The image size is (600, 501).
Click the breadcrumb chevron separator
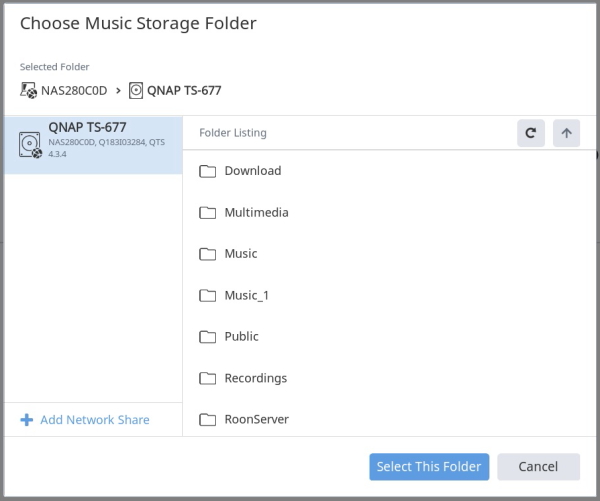coord(118,91)
